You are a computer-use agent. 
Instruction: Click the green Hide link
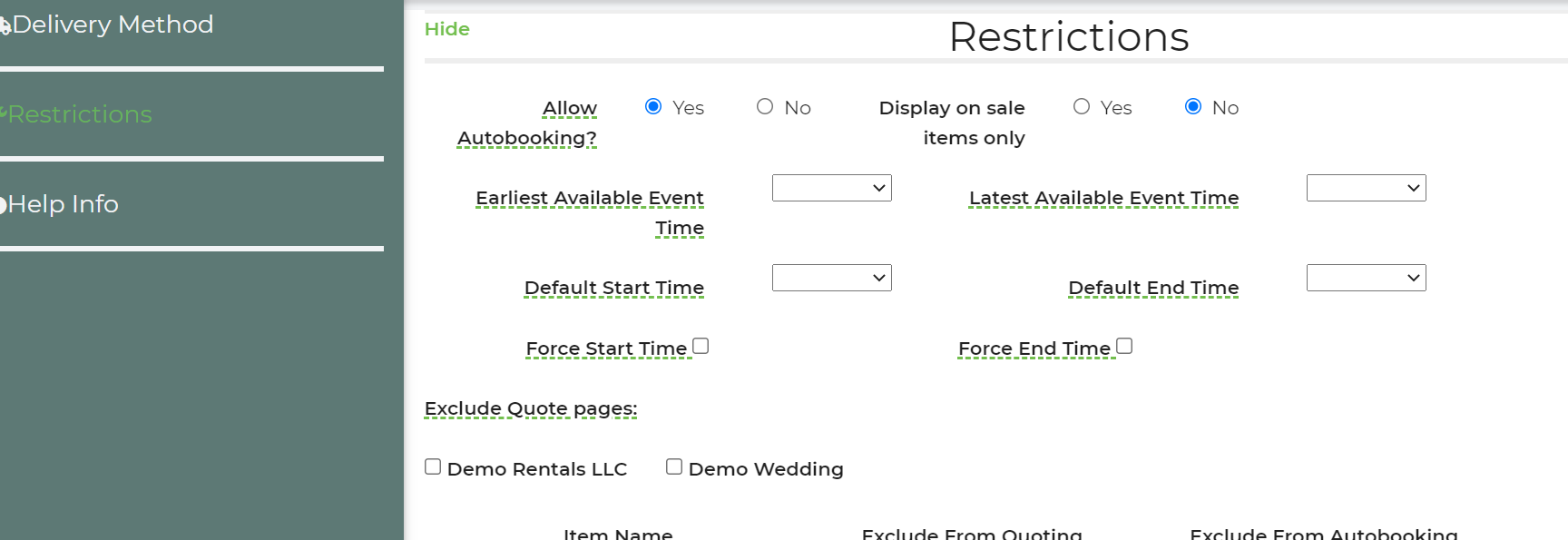pyautogui.click(x=447, y=29)
